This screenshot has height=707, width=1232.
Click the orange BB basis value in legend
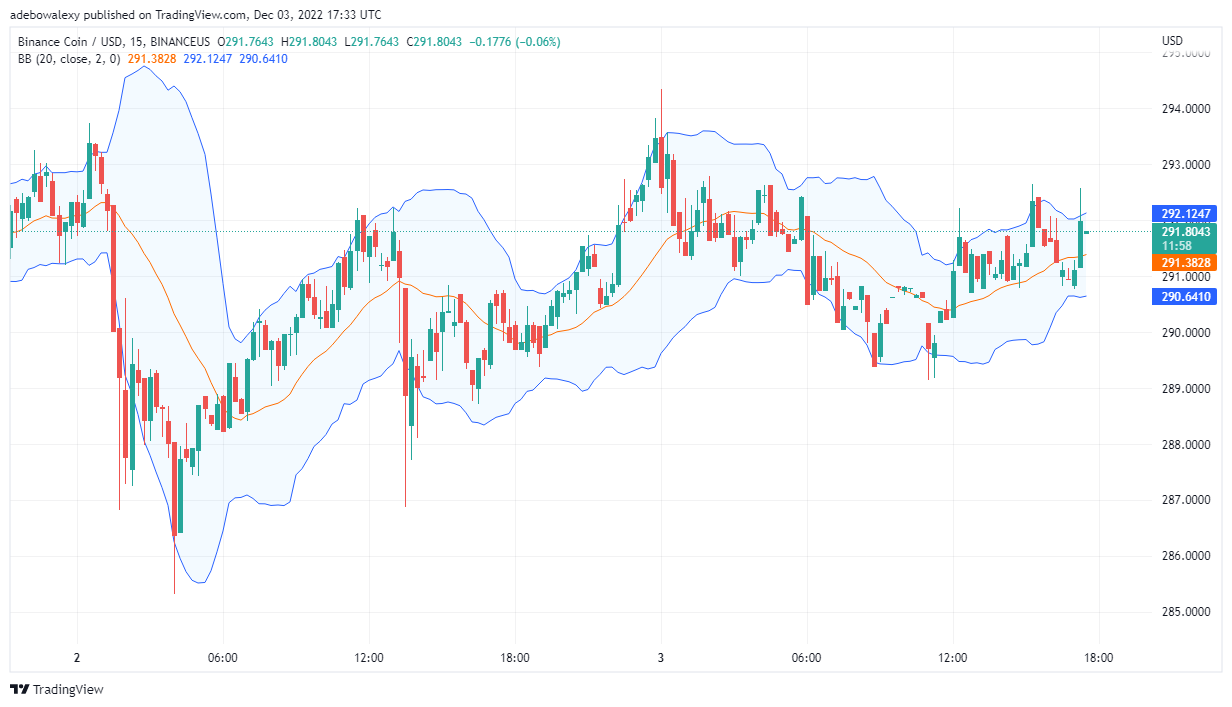151,59
